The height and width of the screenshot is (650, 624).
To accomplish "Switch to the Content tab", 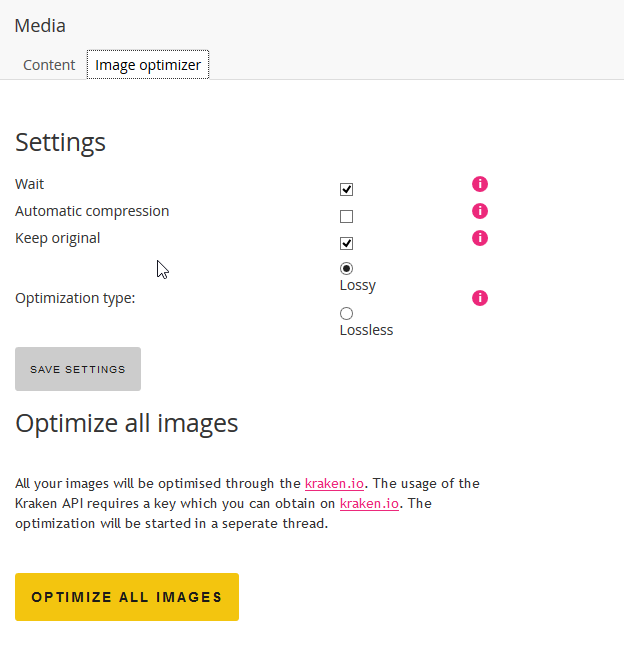I will point(49,65).
